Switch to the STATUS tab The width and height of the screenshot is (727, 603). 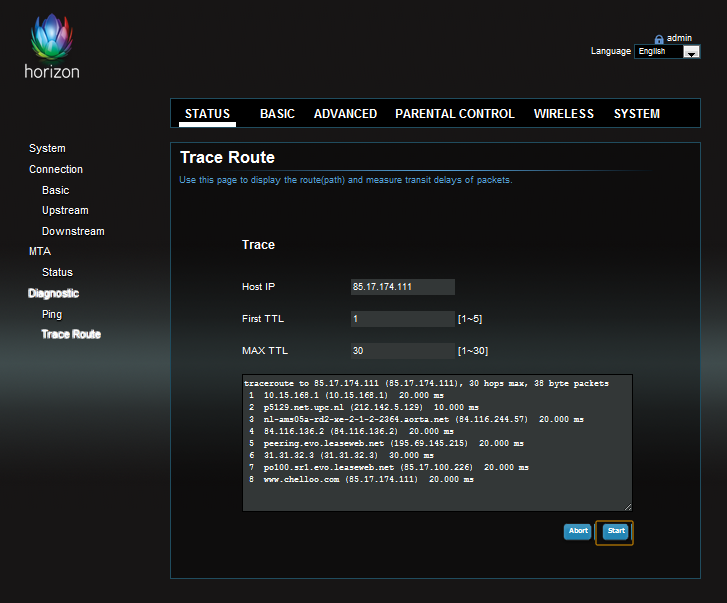coord(207,114)
